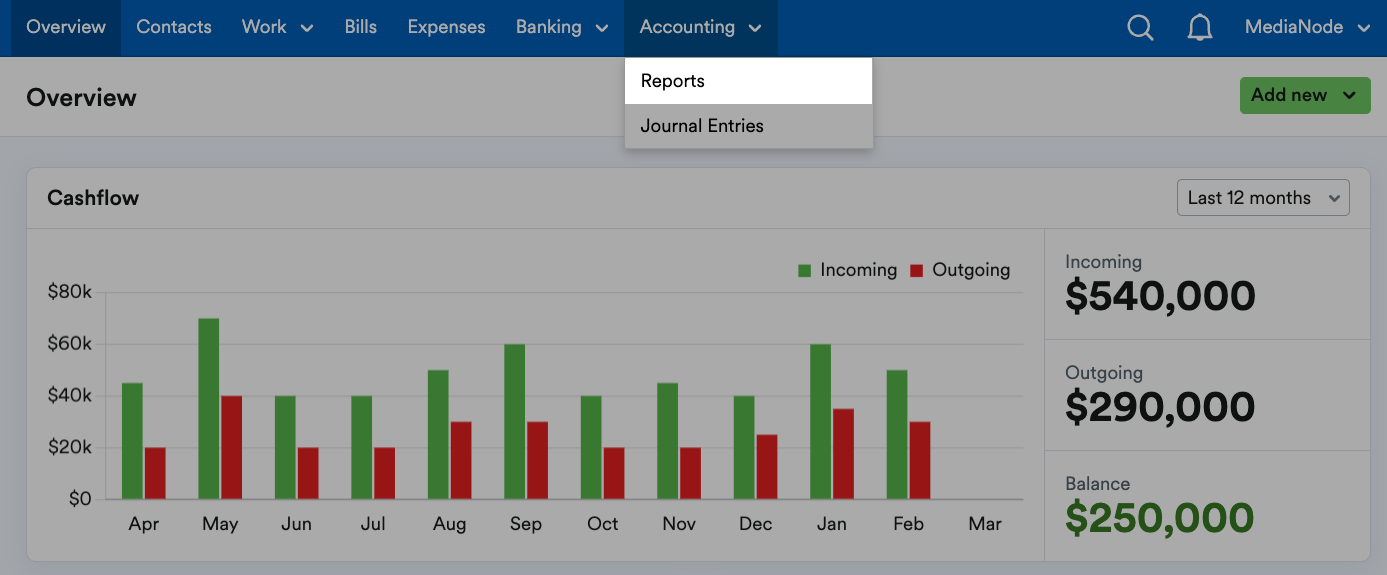Click the search magnifier icon

click(x=1140, y=28)
